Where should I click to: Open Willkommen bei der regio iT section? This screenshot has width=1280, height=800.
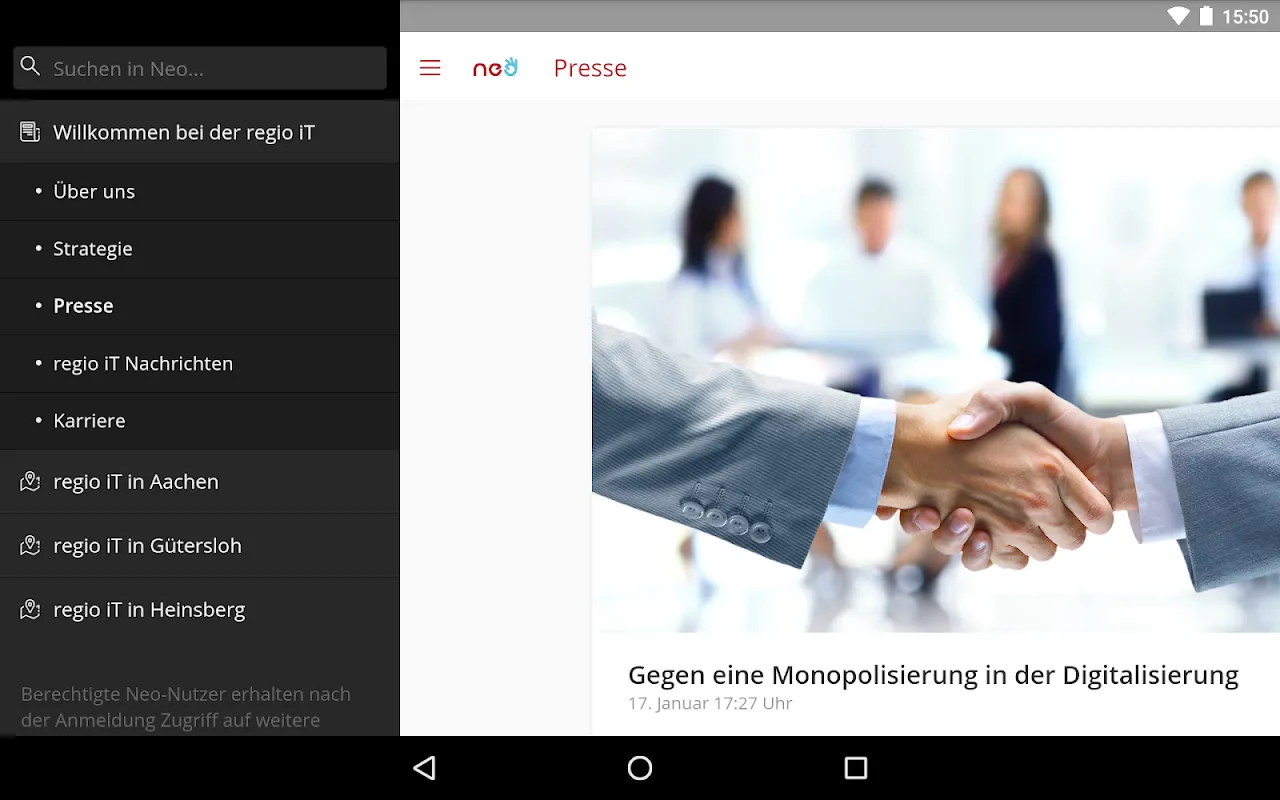point(200,132)
